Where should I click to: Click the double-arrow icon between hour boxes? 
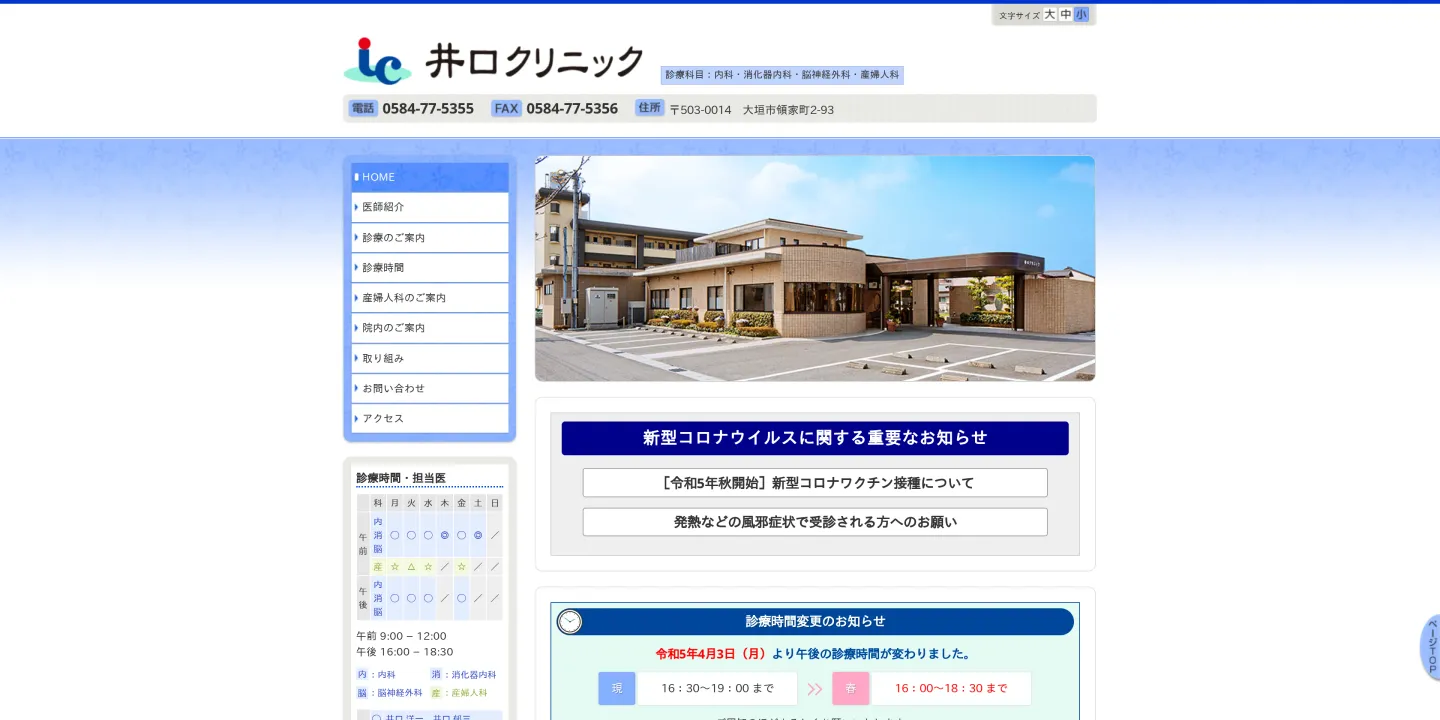(815, 689)
